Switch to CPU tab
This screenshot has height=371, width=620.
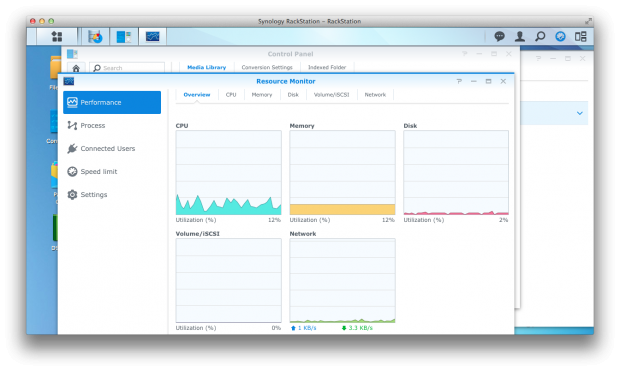pyautogui.click(x=231, y=95)
